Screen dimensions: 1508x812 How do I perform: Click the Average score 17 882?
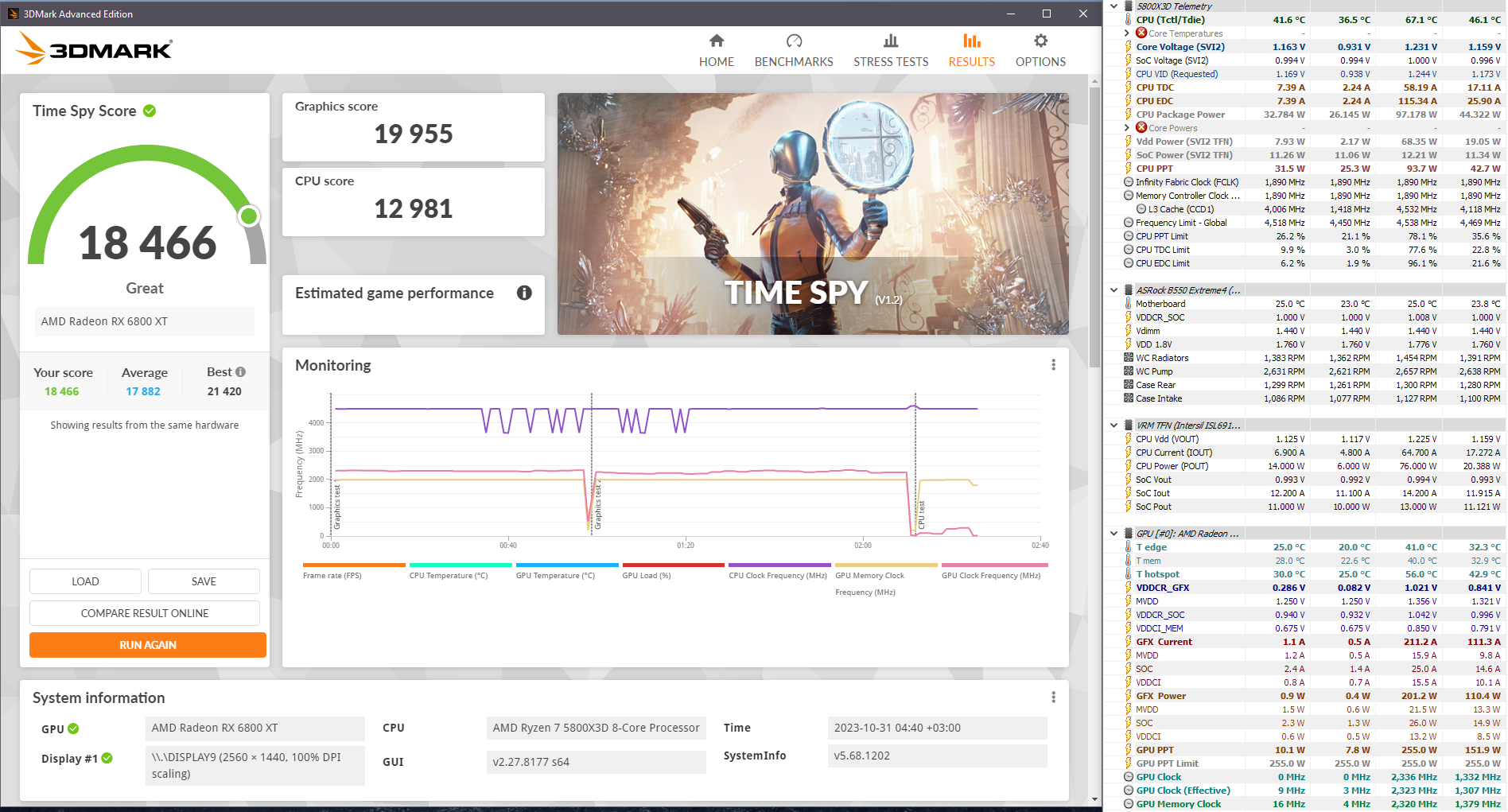[143, 391]
